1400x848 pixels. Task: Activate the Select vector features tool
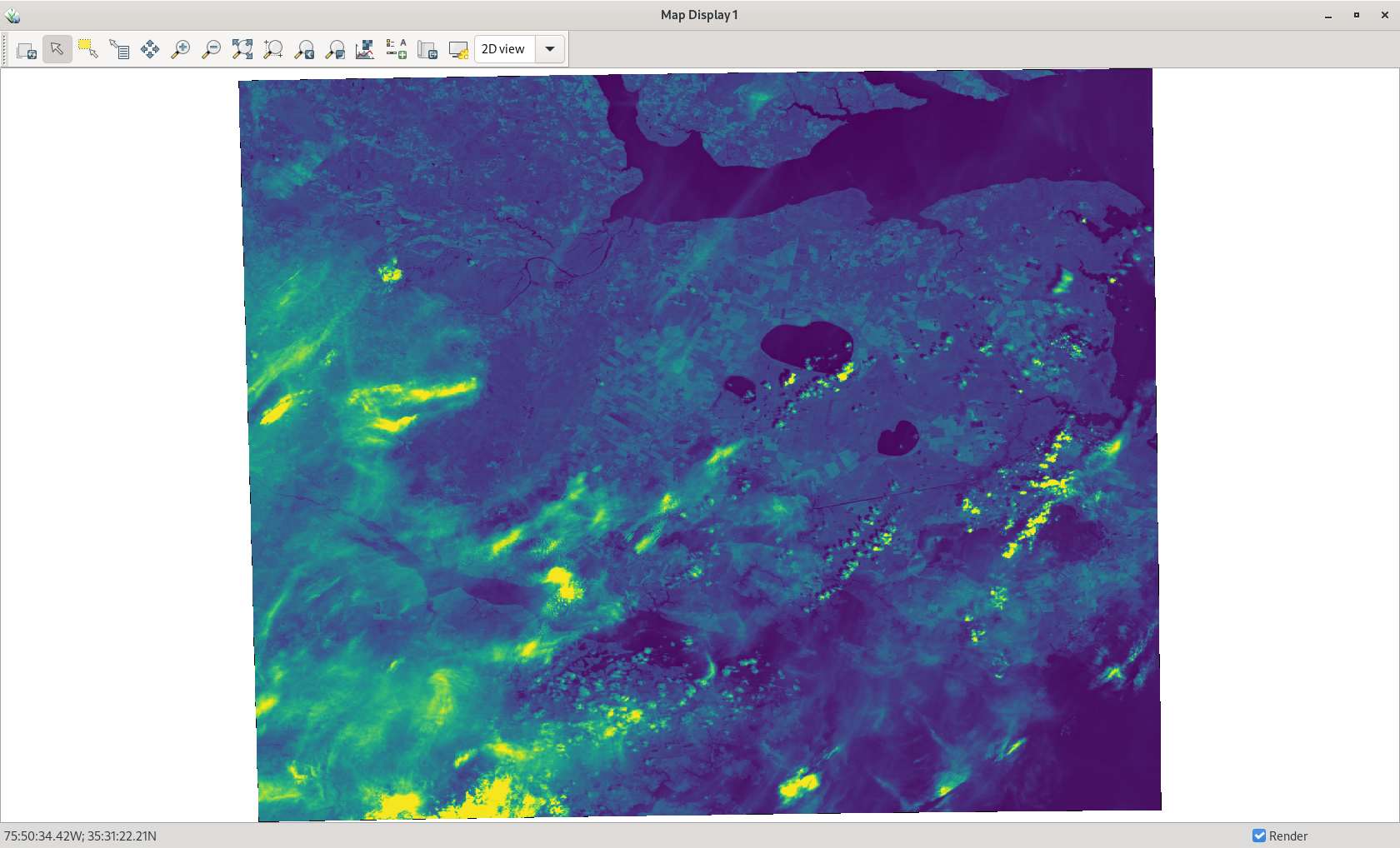coord(88,50)
